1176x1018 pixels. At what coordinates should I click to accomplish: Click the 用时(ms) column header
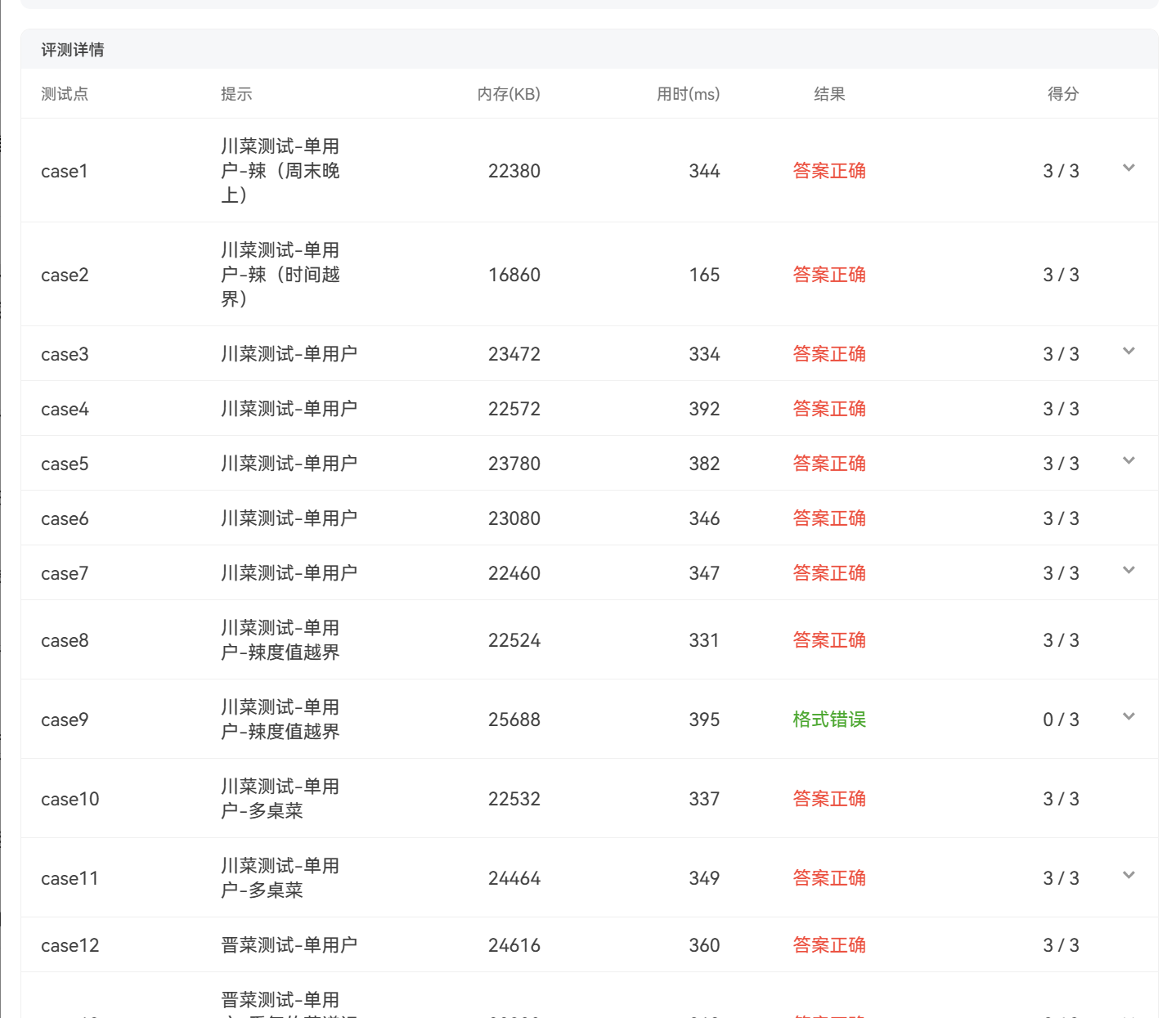pyautogui.click(x=688, y=94)
